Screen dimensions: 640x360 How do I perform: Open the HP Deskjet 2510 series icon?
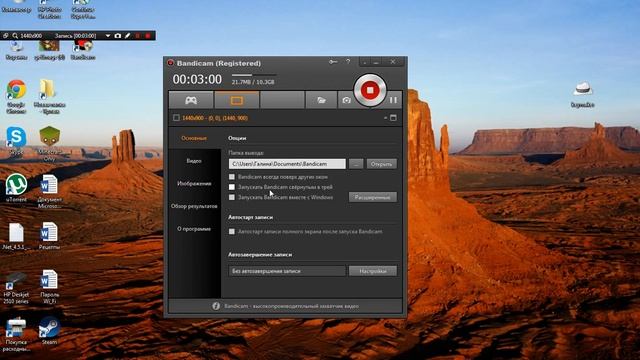(x=16, y=287)
